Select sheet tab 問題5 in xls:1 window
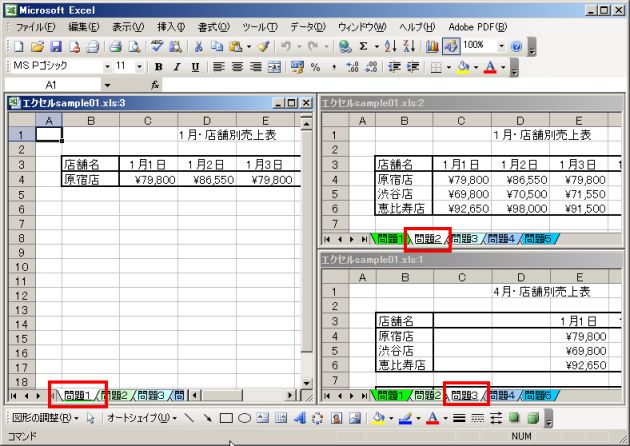 pyautogui.click(x=538, y=395)
